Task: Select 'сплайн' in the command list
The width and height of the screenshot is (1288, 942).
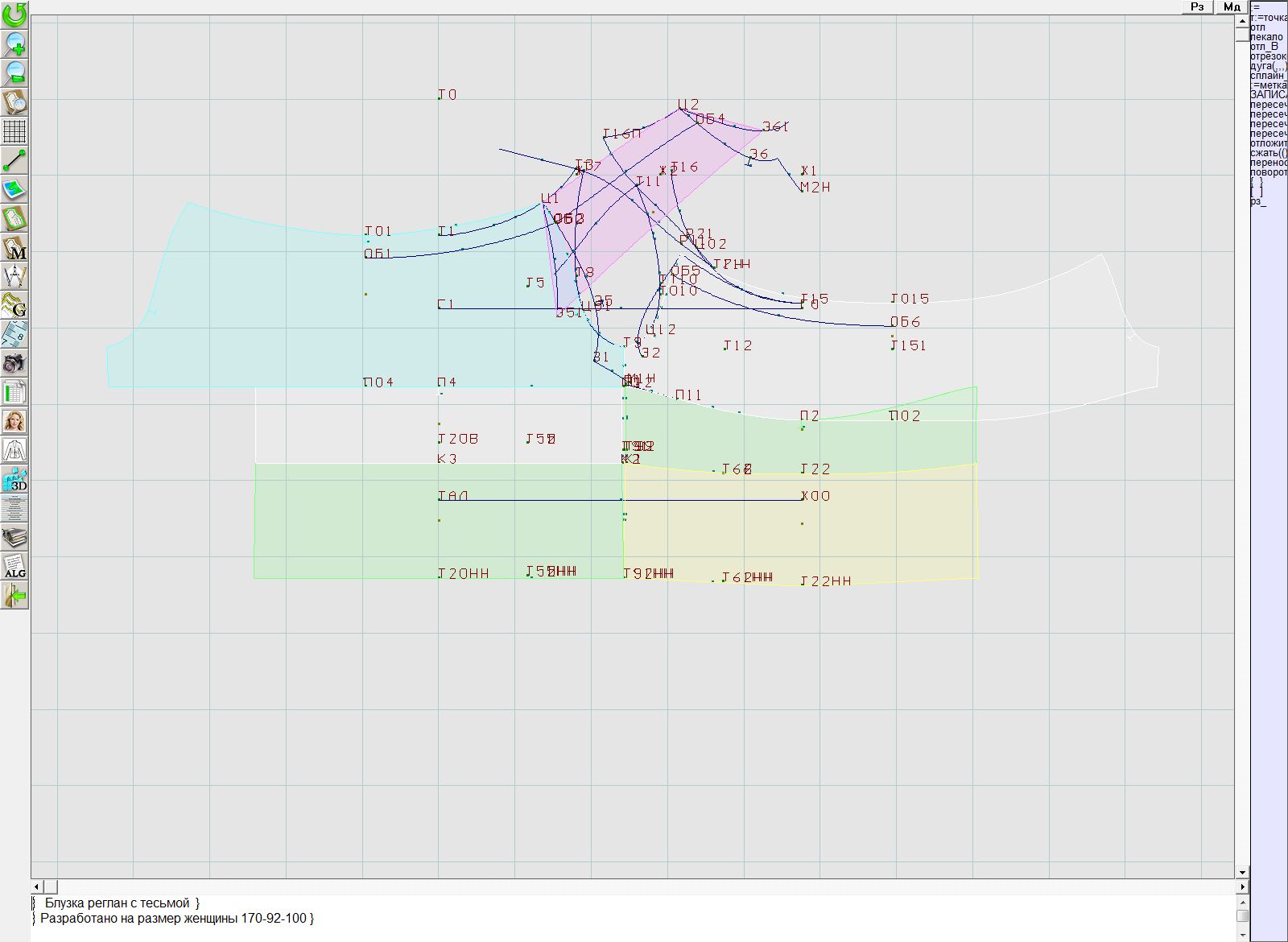Action: tap(1269, 76)
